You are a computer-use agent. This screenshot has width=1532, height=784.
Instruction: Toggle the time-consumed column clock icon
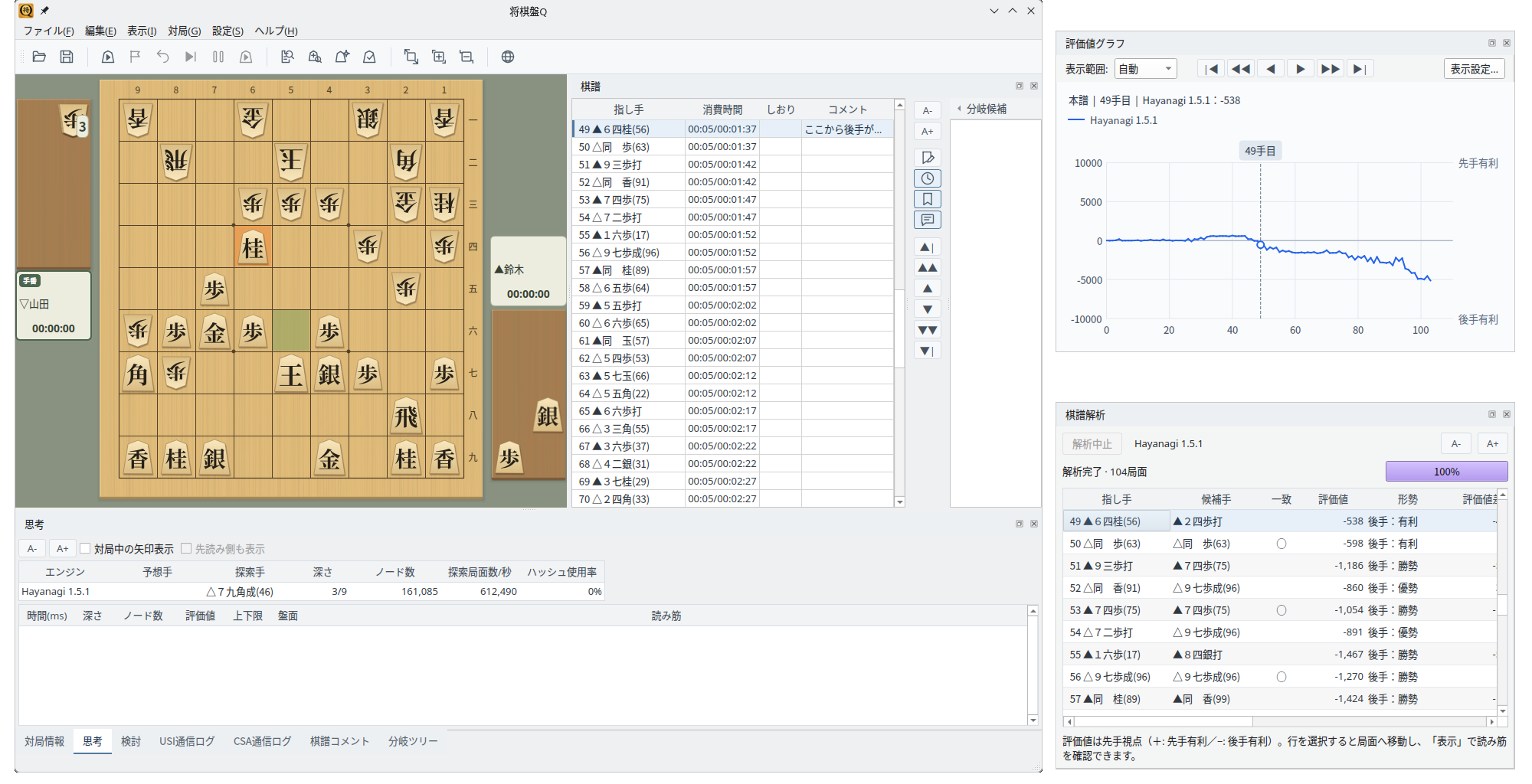coord(928,178)
